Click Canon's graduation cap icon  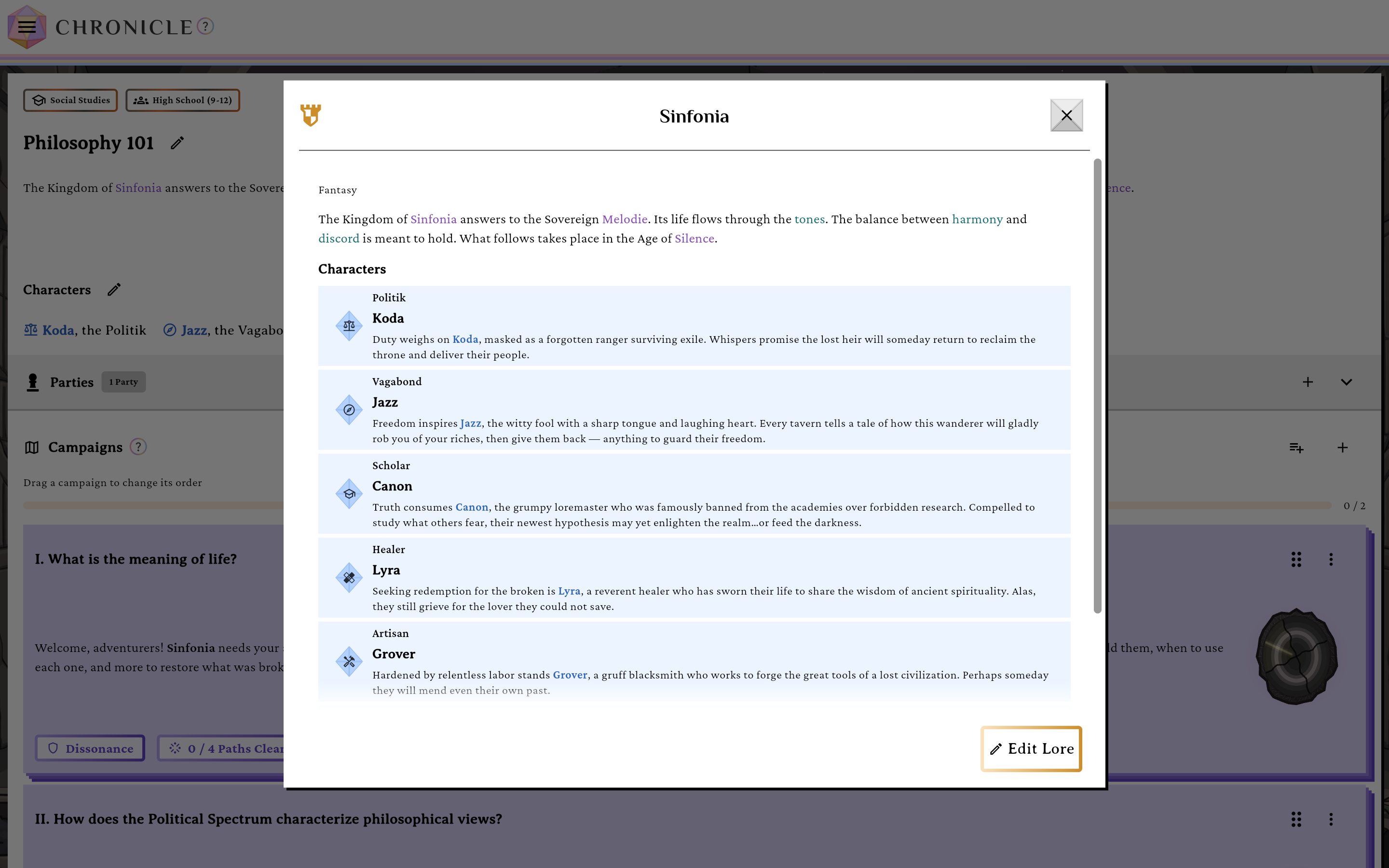(349, 494)
